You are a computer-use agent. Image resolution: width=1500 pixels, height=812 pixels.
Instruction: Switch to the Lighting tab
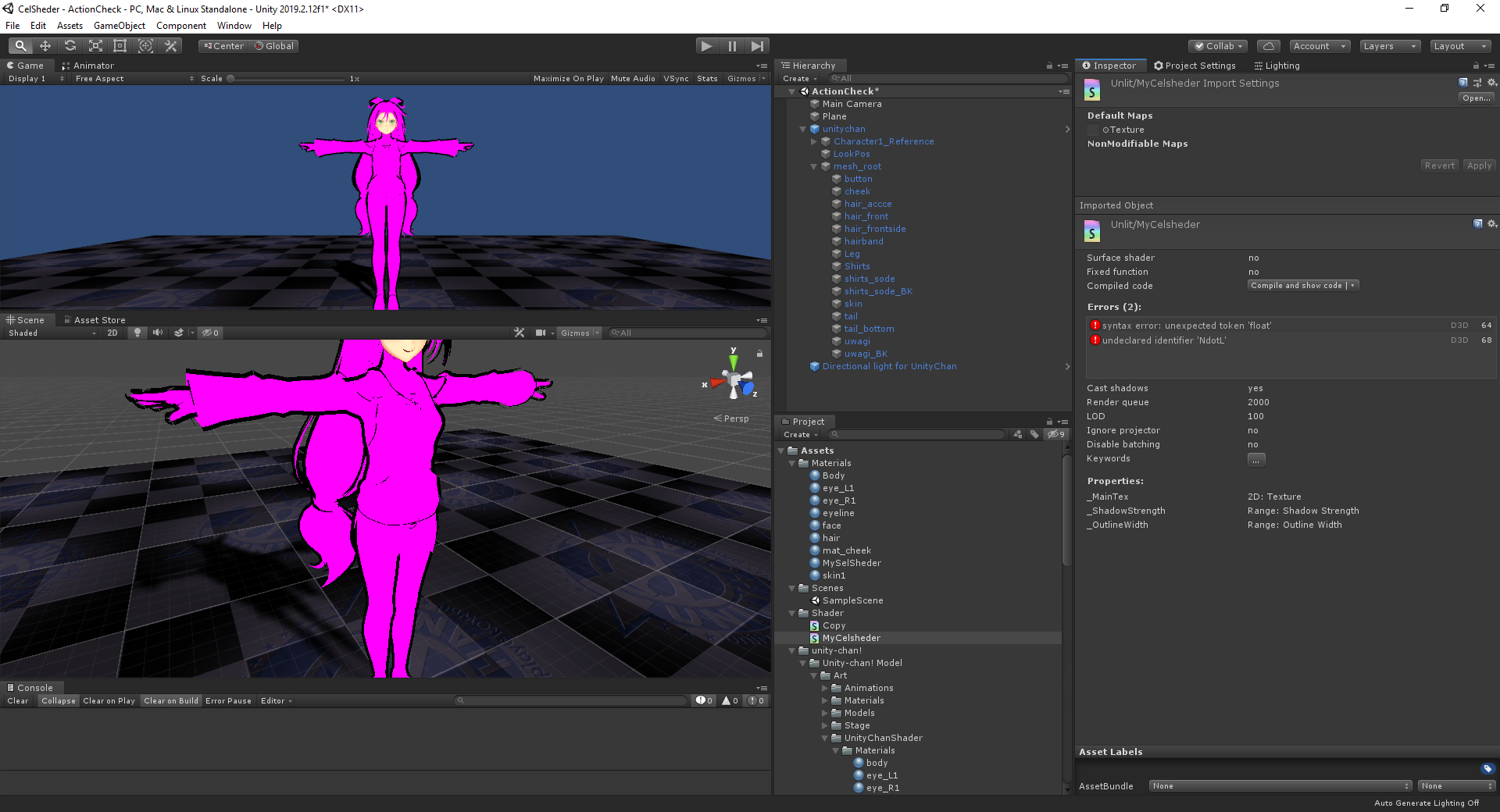(1277, 66)
